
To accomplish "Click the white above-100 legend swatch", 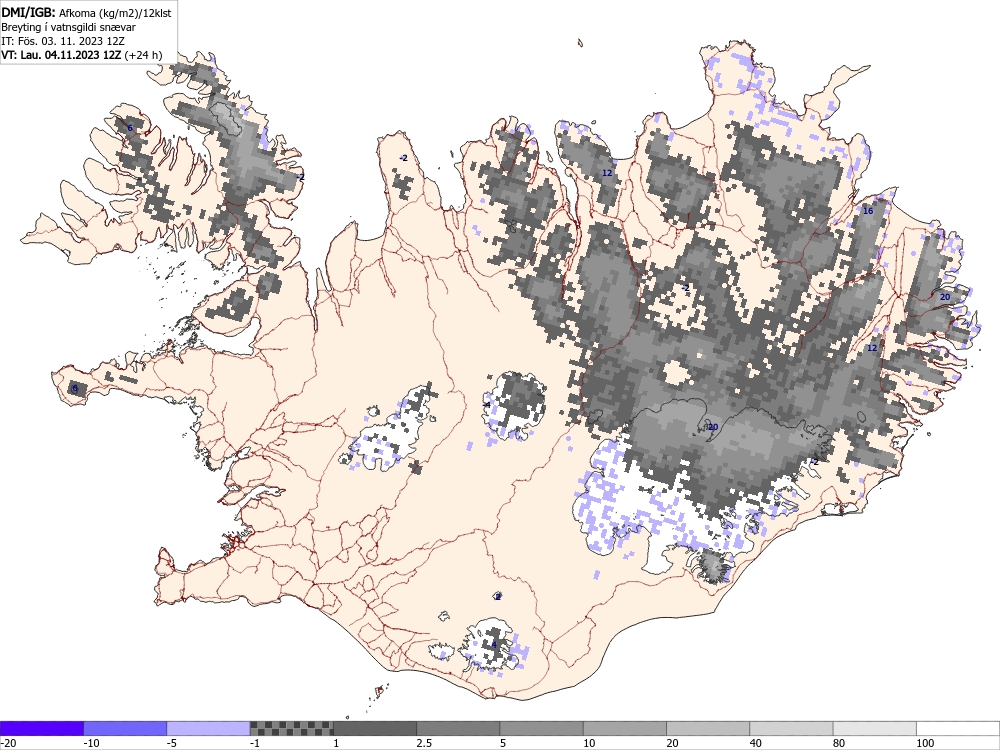I will [958, 728].
